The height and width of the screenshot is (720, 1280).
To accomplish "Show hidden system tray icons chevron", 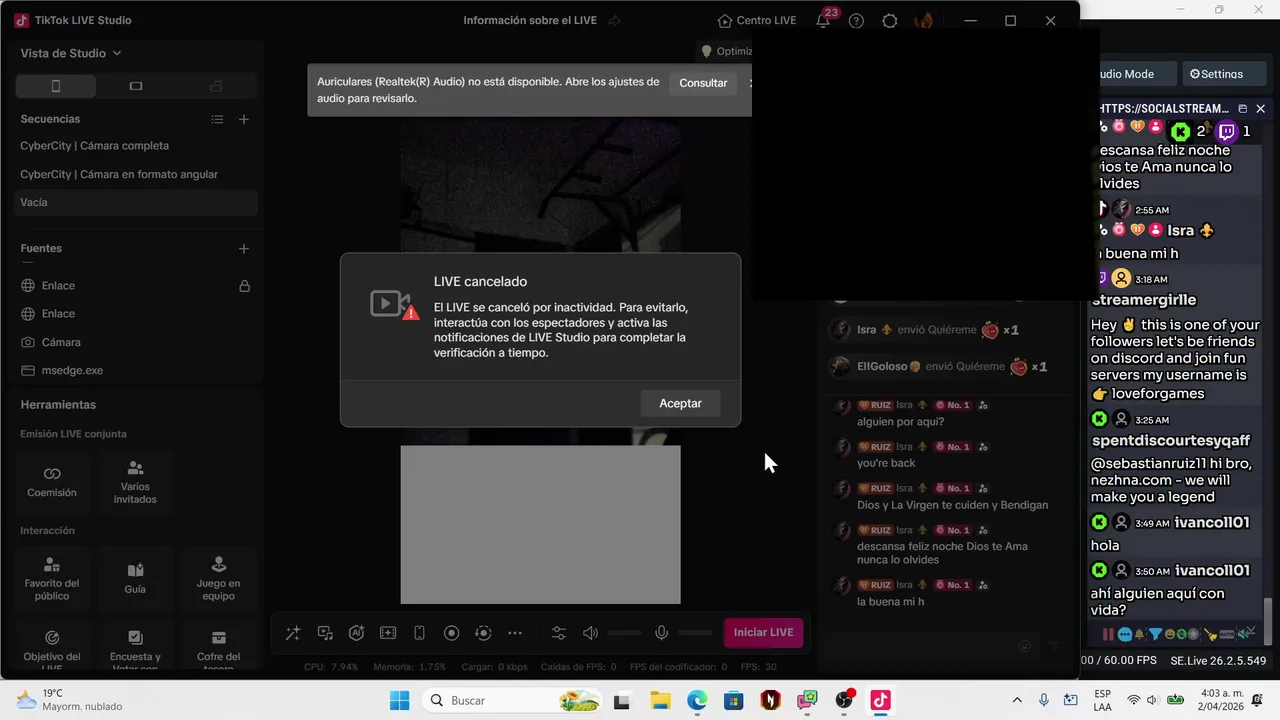I will point(1017,700).
